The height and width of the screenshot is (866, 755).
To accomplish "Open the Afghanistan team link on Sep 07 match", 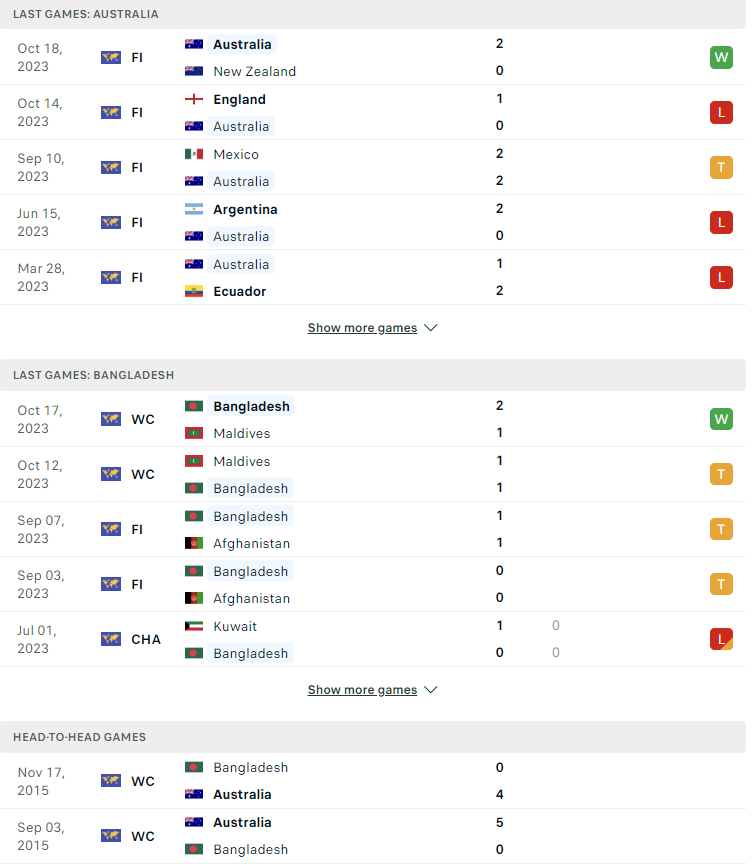I will [x=251, y=543].
